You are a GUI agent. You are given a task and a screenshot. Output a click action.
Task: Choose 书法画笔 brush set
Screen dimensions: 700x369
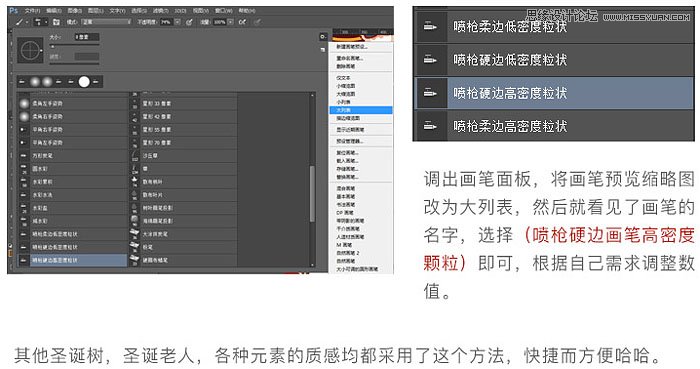pyautogui.click(x=346, y=205)
